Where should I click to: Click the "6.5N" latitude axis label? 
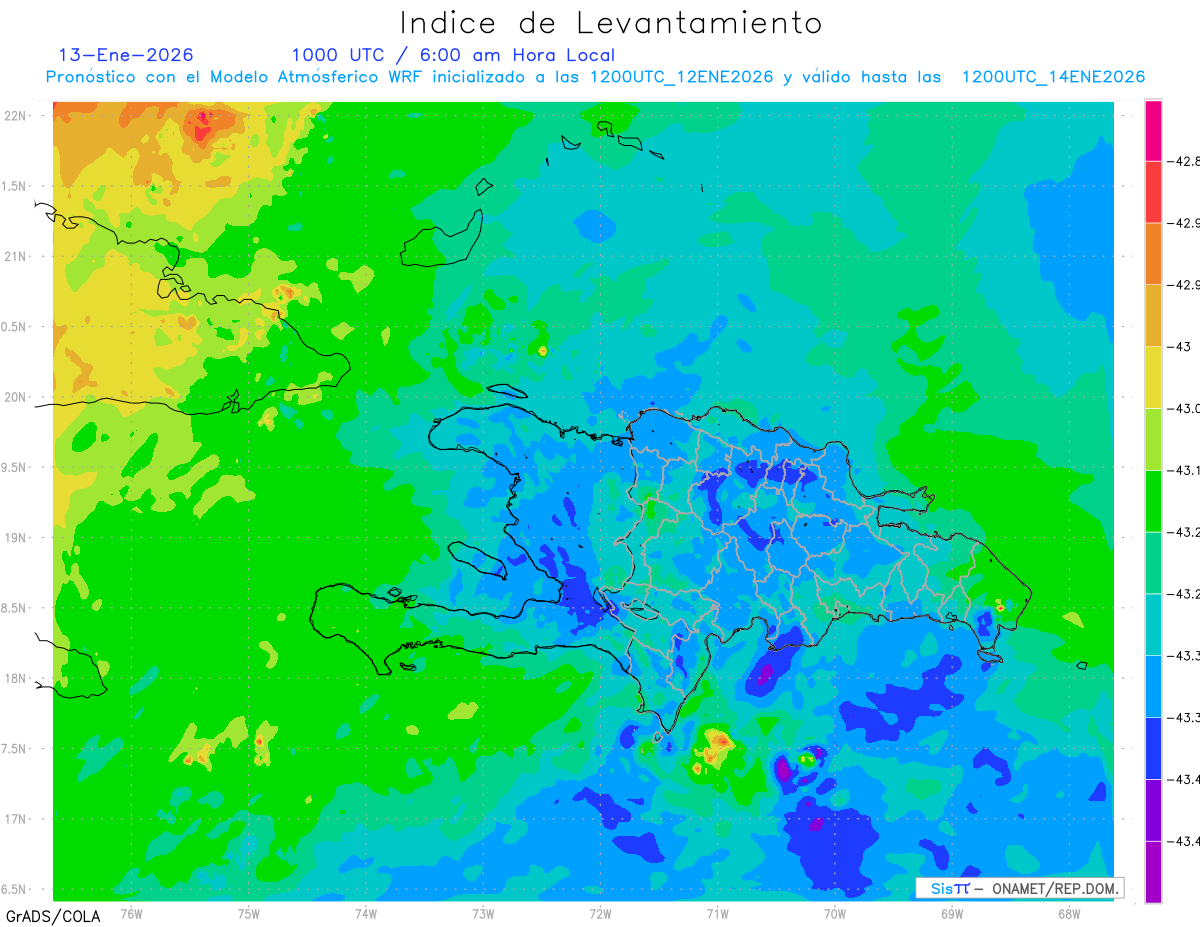click(x=15, y=890)
